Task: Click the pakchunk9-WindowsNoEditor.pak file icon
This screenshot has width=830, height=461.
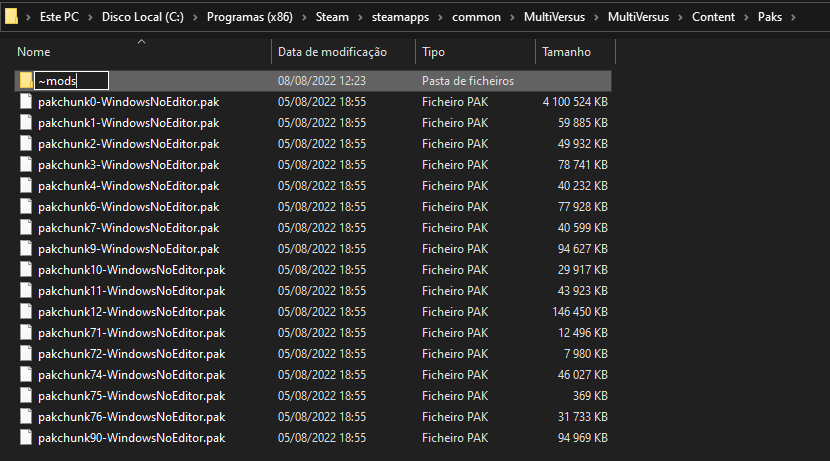Action: pyautogui.click(x=26, y=249)
